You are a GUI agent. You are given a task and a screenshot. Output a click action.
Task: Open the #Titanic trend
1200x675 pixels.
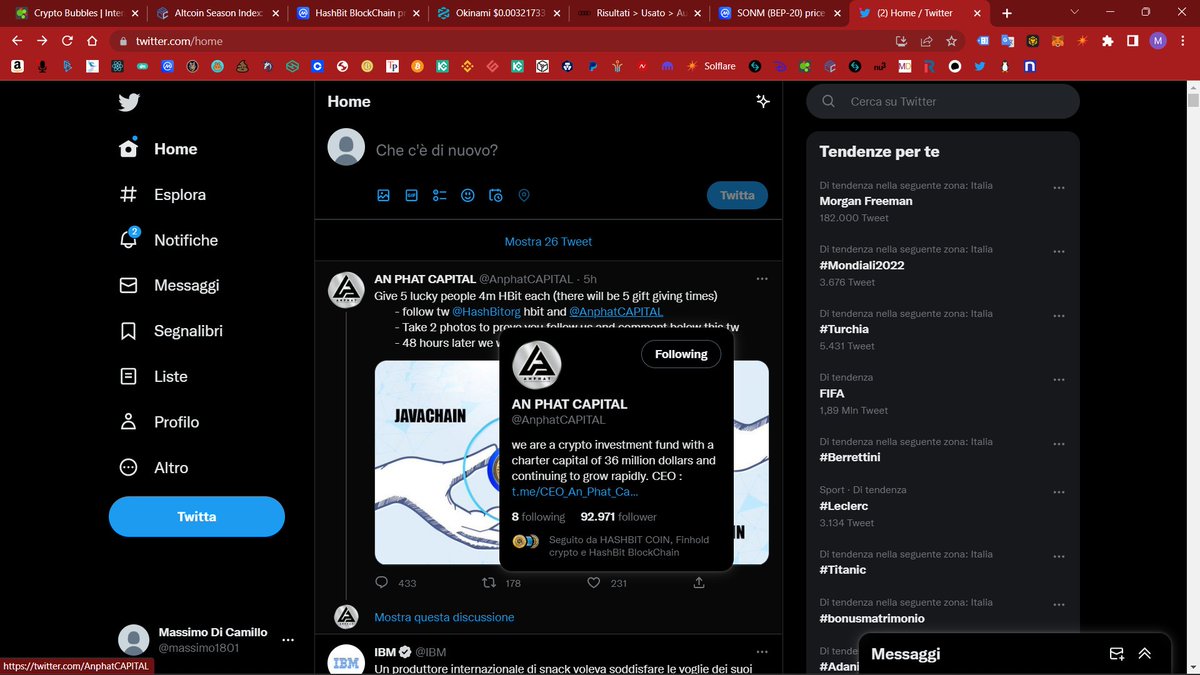(x=843, y=569)
